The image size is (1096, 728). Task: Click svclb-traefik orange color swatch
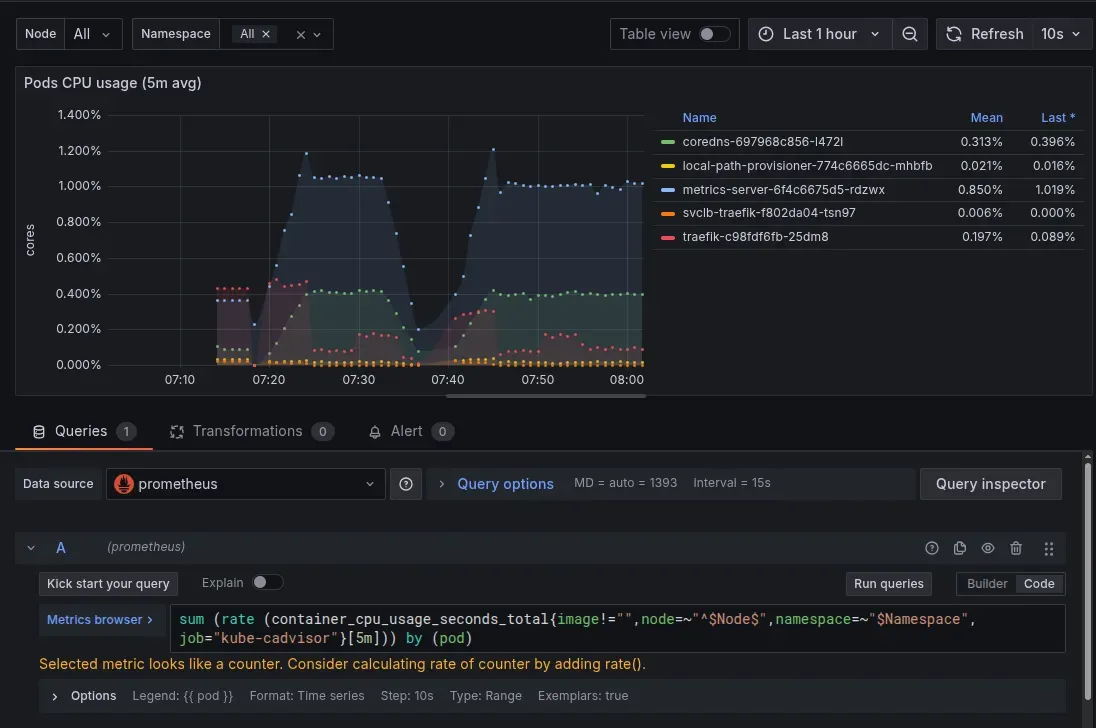point(668,214)
